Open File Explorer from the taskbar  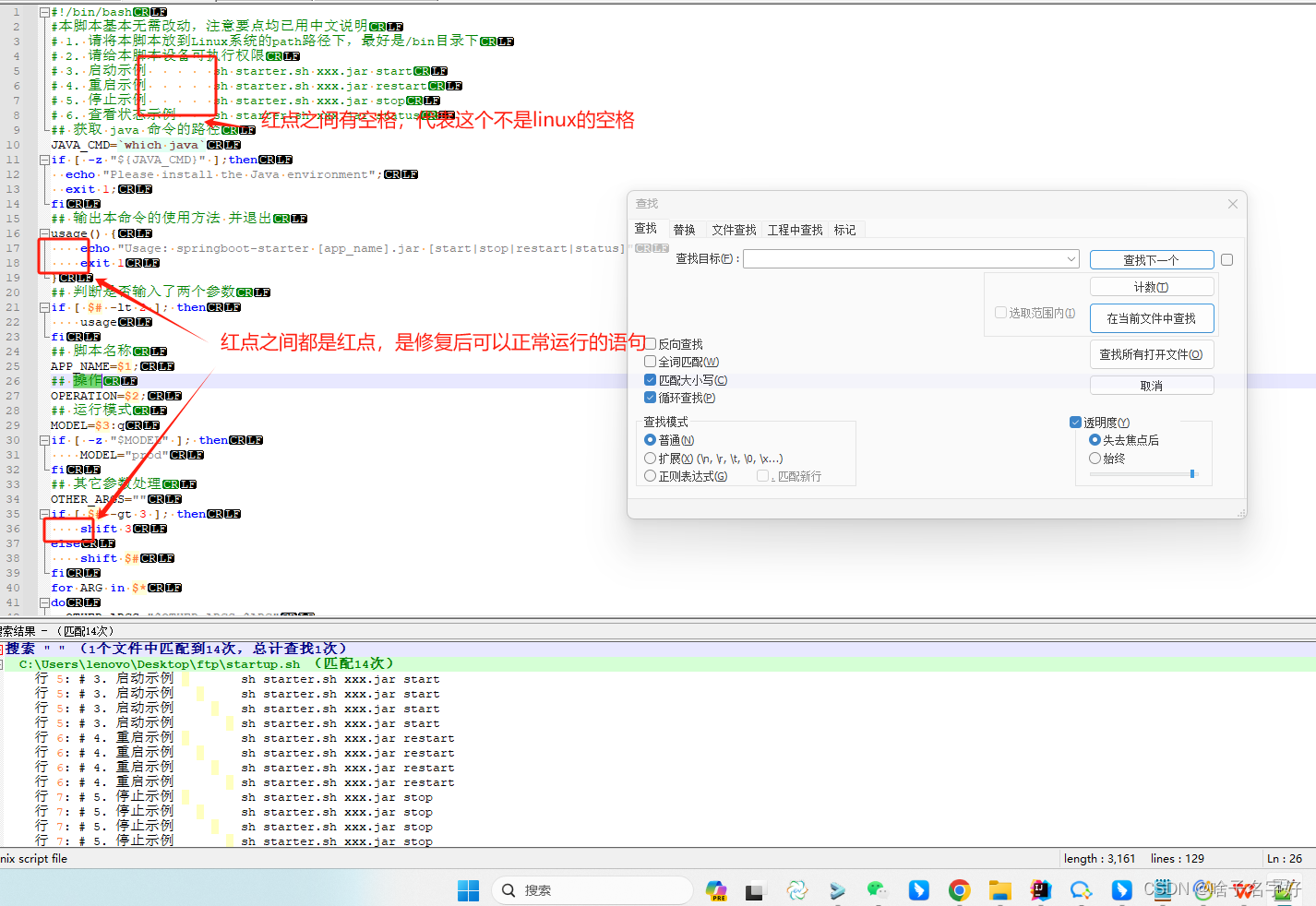pos(999,890)
